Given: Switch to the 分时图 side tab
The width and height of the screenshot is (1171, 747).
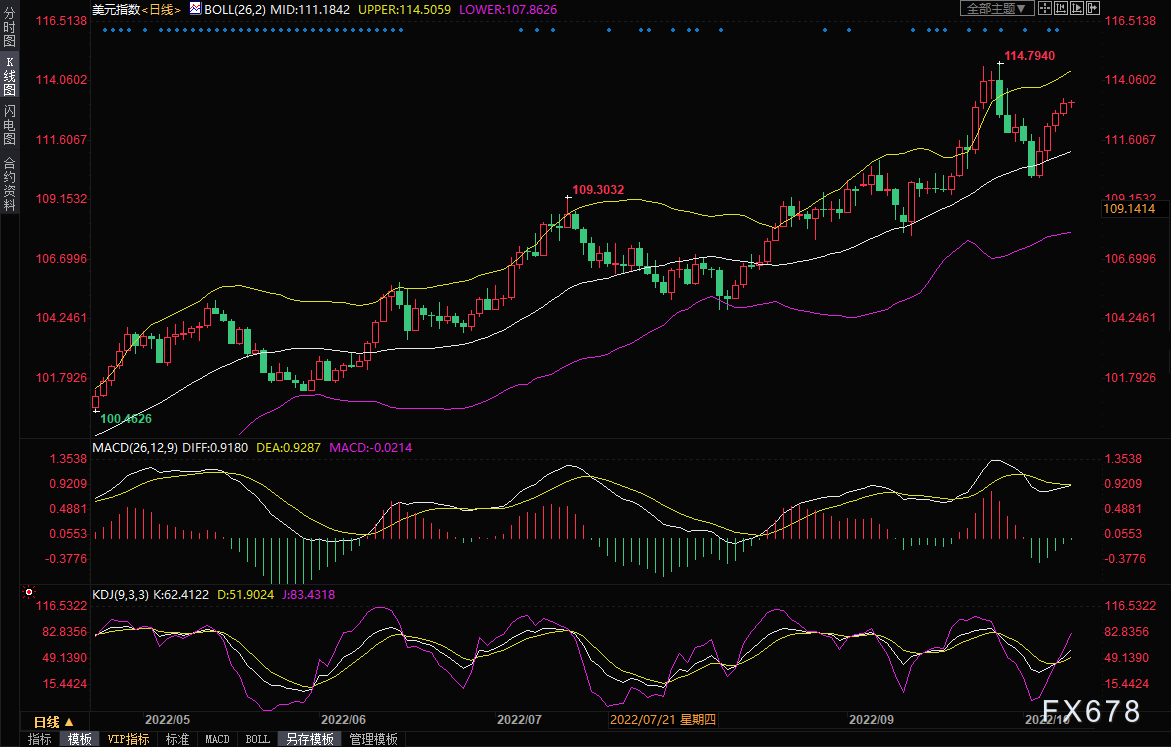Looking at the screenshot, I should tap(9, 29).
